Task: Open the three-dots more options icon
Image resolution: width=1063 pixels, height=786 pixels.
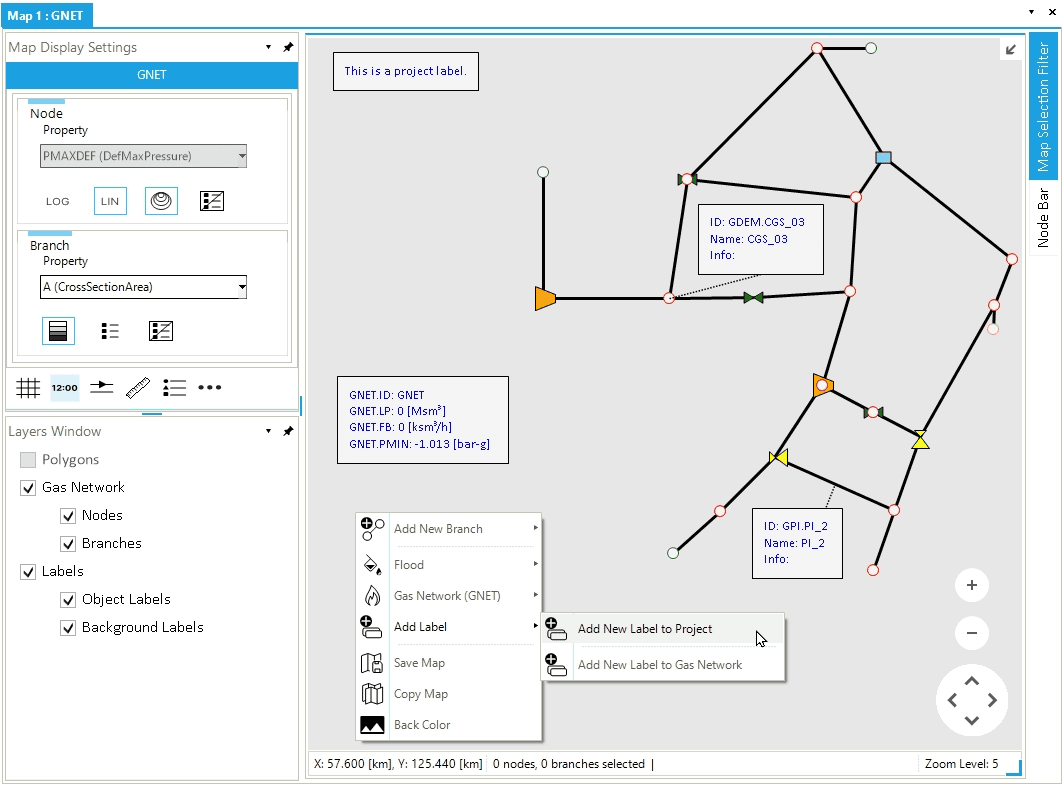Action: coord(209,388)
